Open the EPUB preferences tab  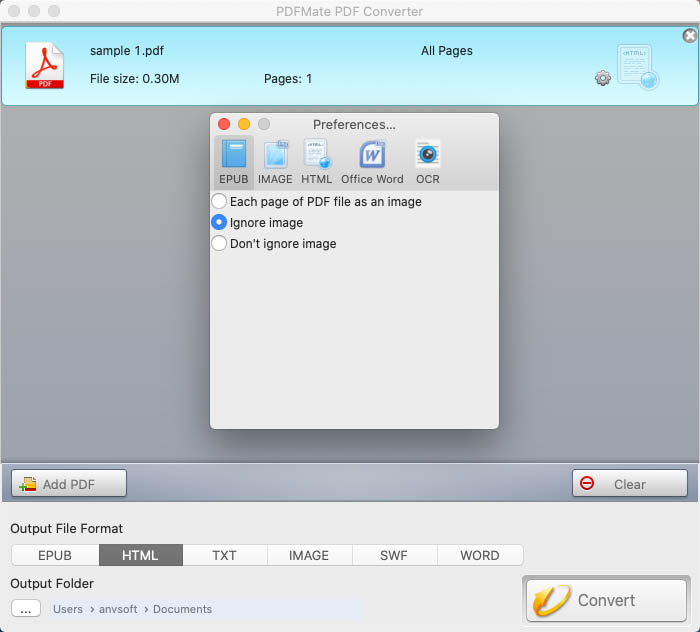[233, 162]
